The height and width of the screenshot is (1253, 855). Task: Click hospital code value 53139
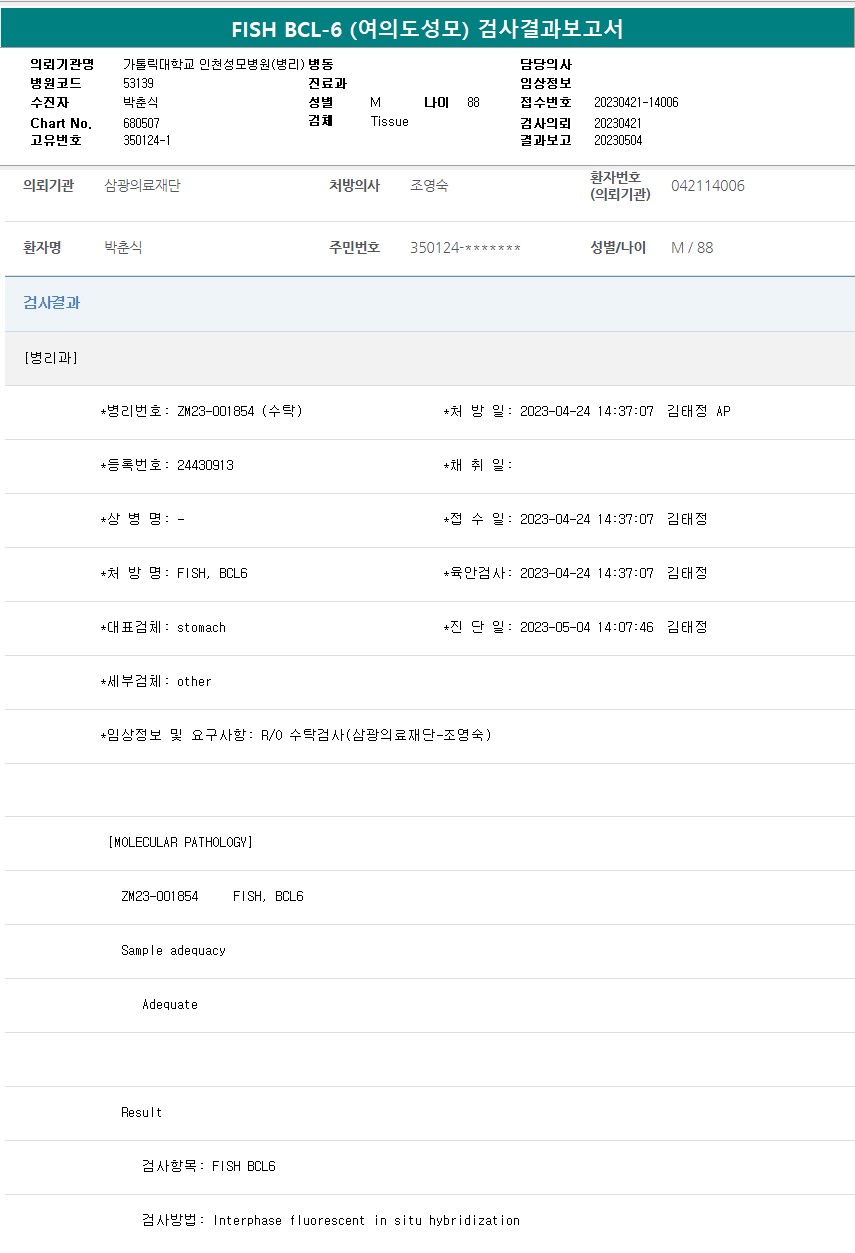click(138, 83)
